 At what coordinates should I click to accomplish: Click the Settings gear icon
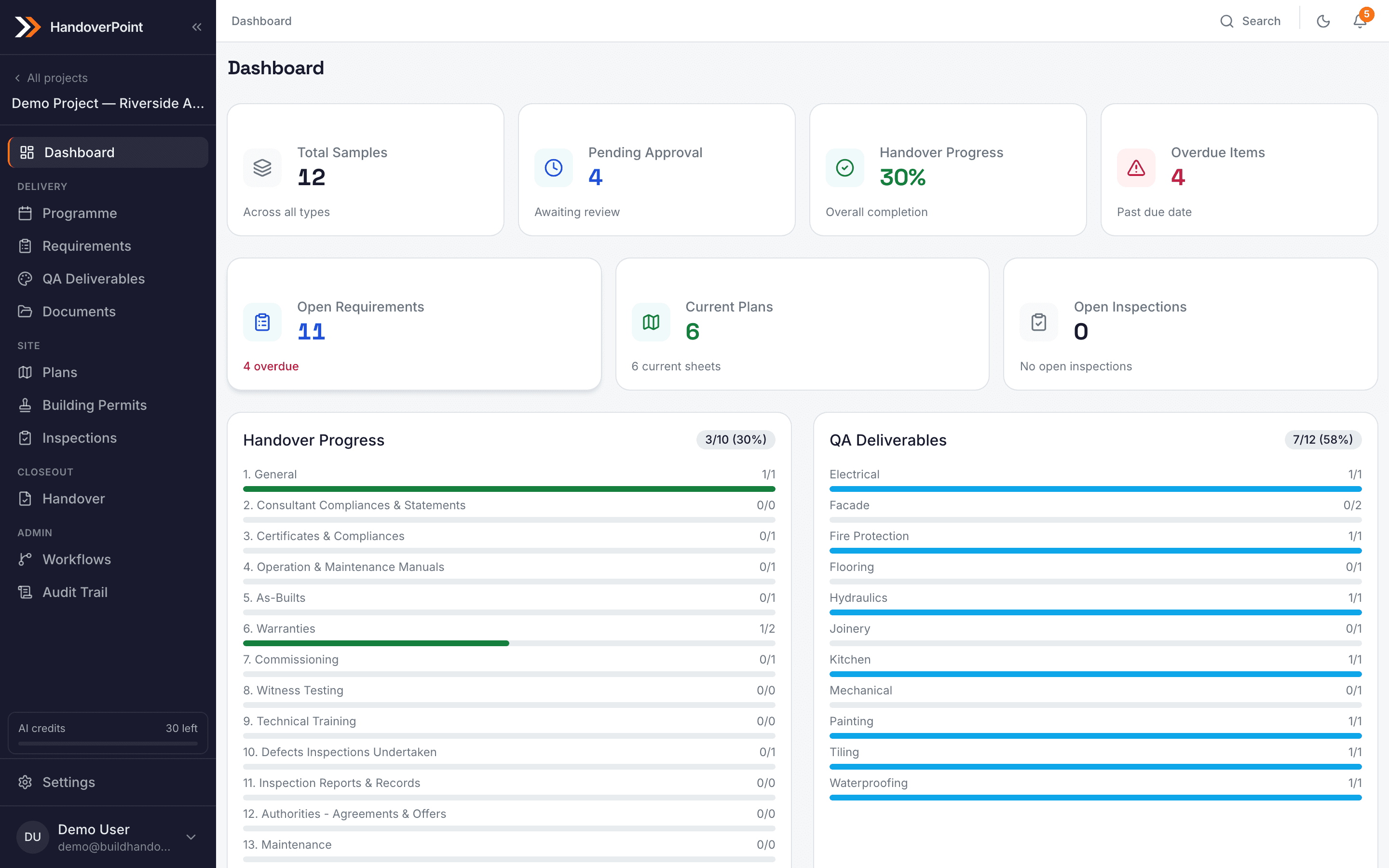pos(25,782)
